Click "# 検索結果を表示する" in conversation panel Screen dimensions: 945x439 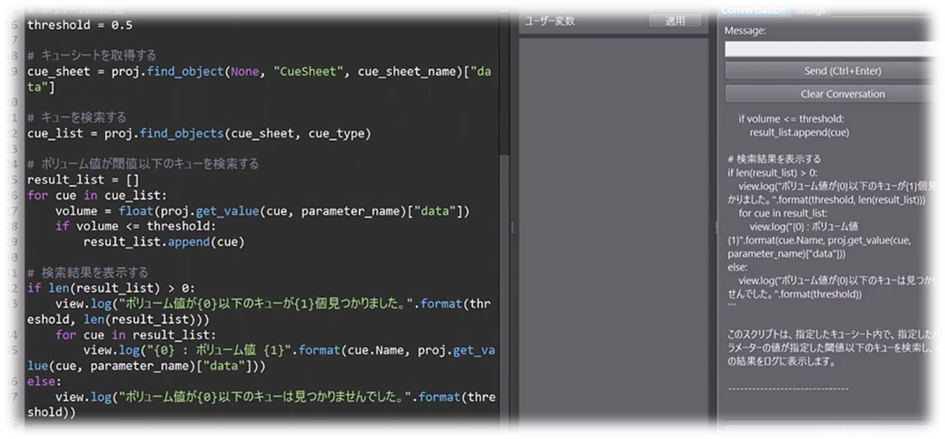tap(774, 159)
